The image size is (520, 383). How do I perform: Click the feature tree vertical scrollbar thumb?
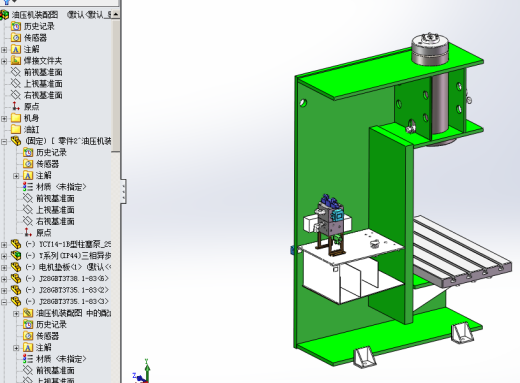coord(116,85)
